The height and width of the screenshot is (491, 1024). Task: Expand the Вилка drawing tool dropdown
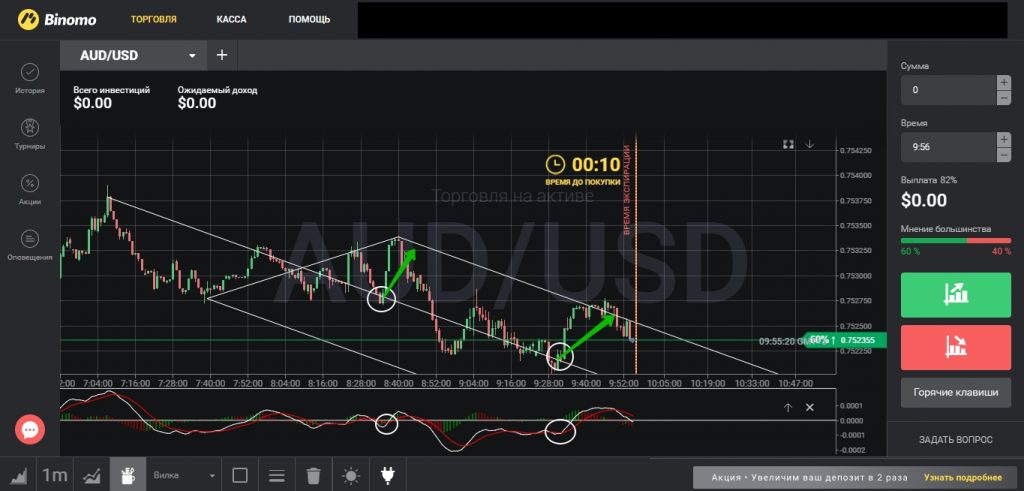tap(184, 475)
